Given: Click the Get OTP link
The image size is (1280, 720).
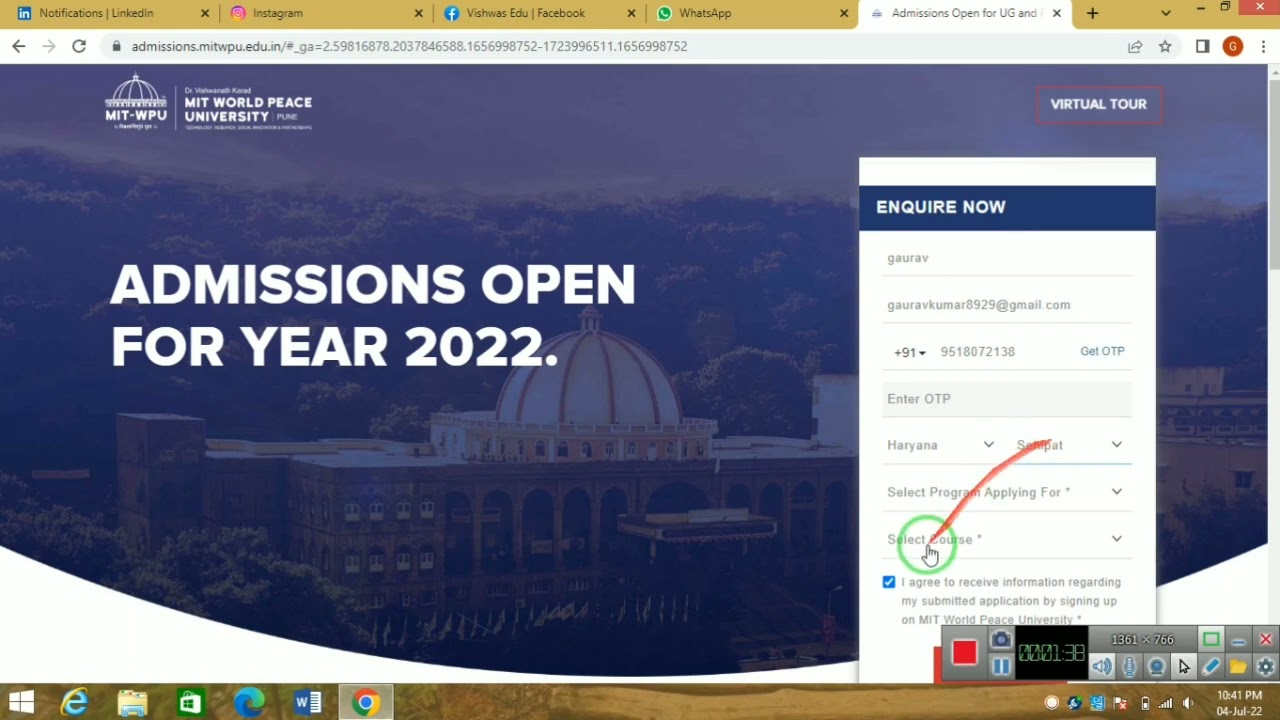Looking at the screenshot, I should click(x=1102, y=351).
